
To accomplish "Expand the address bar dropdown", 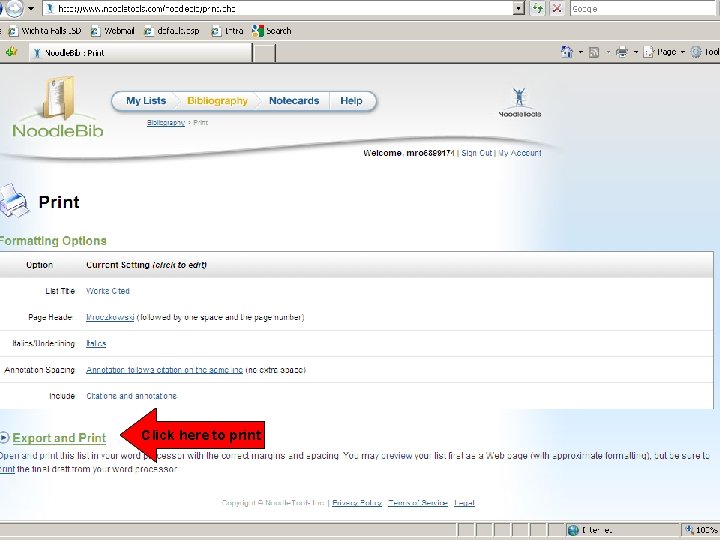I will click(518, 8).
